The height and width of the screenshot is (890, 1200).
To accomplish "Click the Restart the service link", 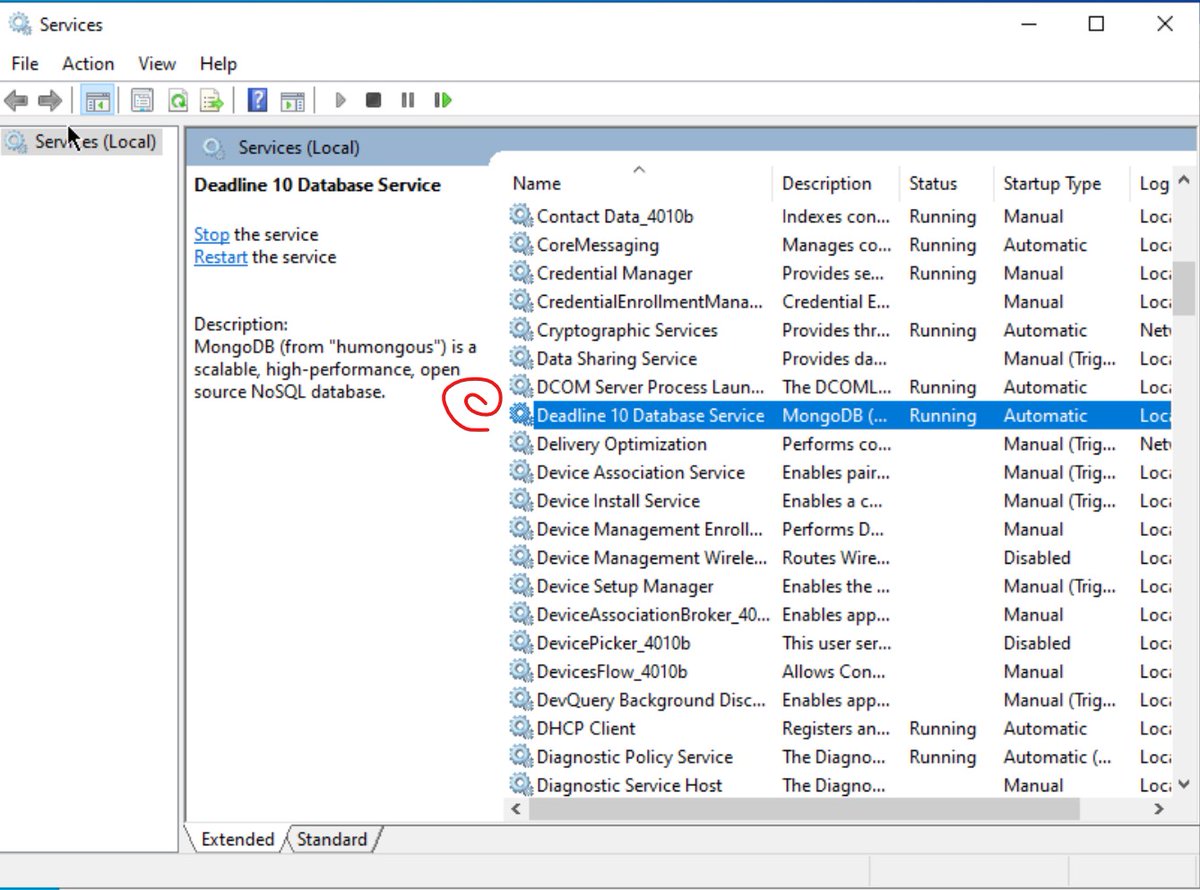I will pyautogui.click(x=221, y=257).
